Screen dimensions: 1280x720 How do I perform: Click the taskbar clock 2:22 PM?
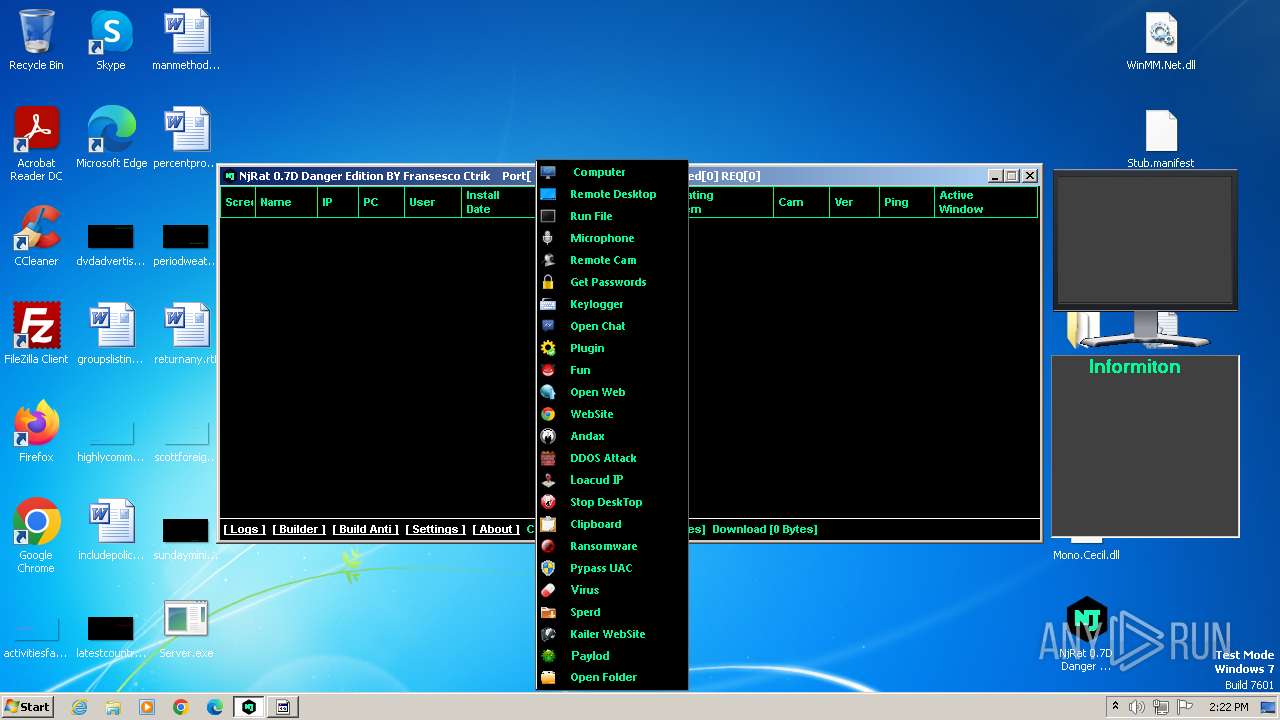pos(1228,707)
